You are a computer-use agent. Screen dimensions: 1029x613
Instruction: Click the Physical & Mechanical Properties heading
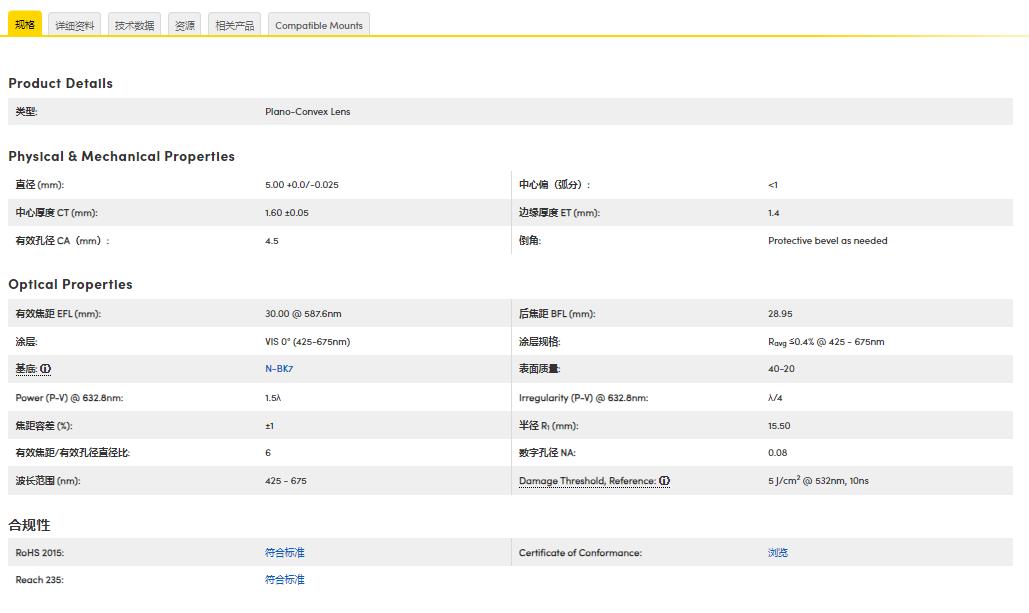[x=121, y=156]
